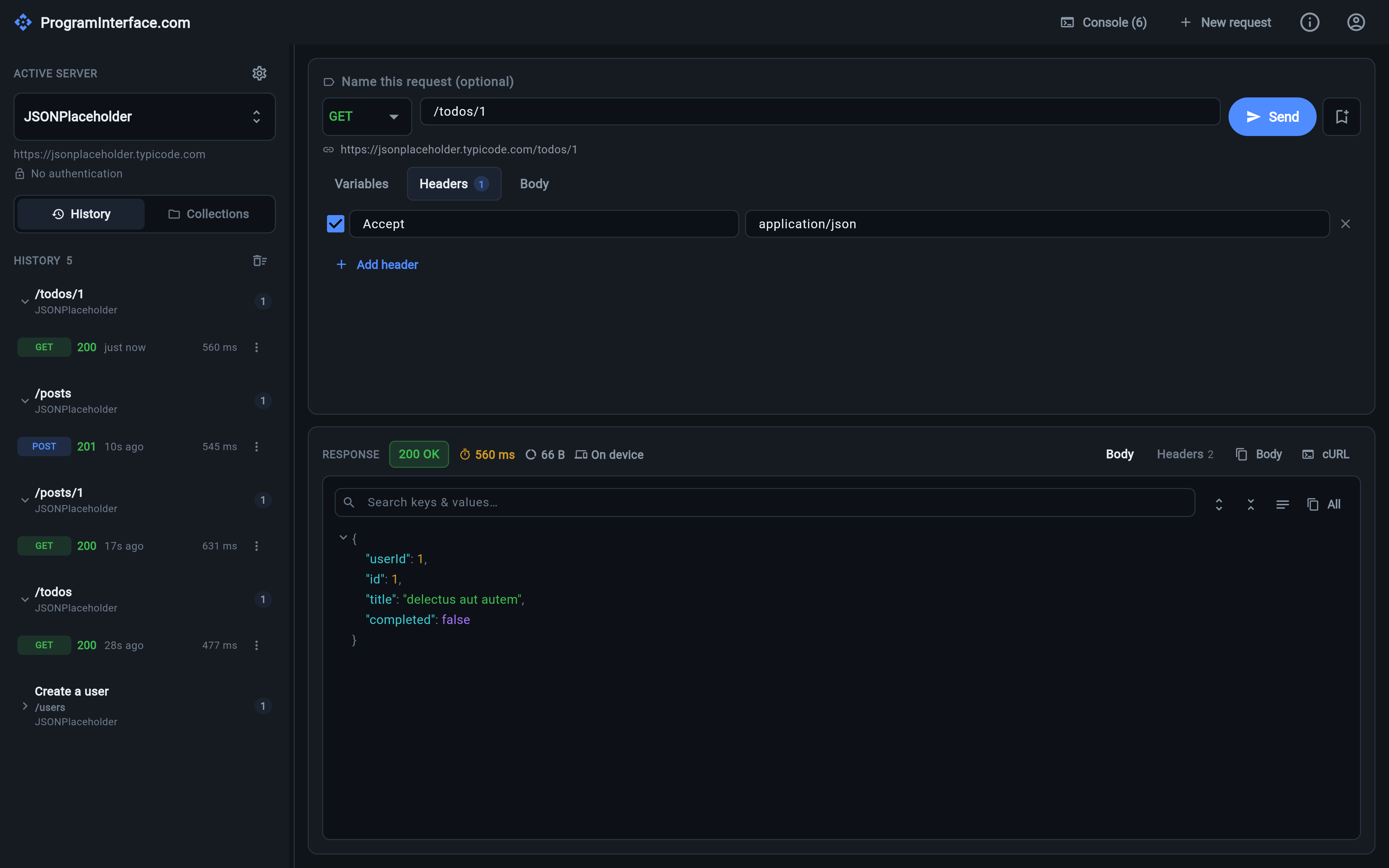Open the JSONPlaceholder server selector
Screen dimensions: 1389x868
tap(145, 116)
